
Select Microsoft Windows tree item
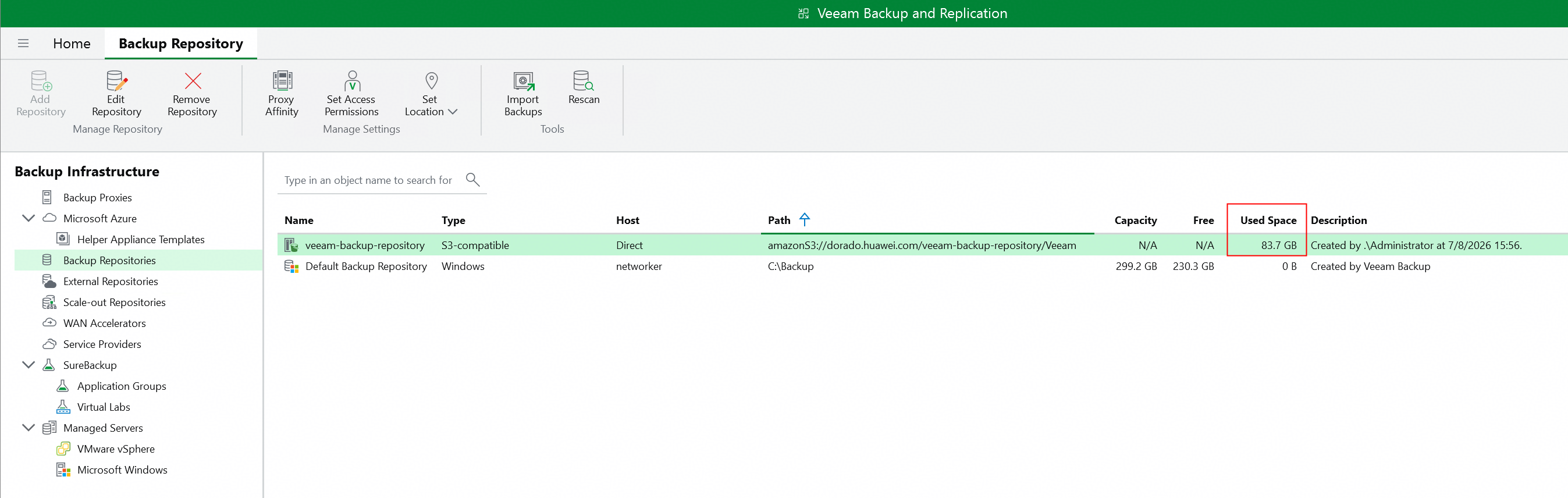(122, 469)
